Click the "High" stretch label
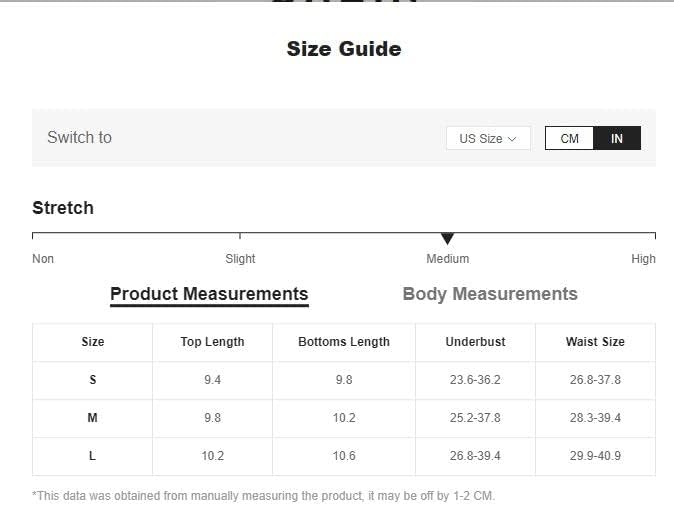This screenshot has height=506, width=674. [x=643, y=259]
